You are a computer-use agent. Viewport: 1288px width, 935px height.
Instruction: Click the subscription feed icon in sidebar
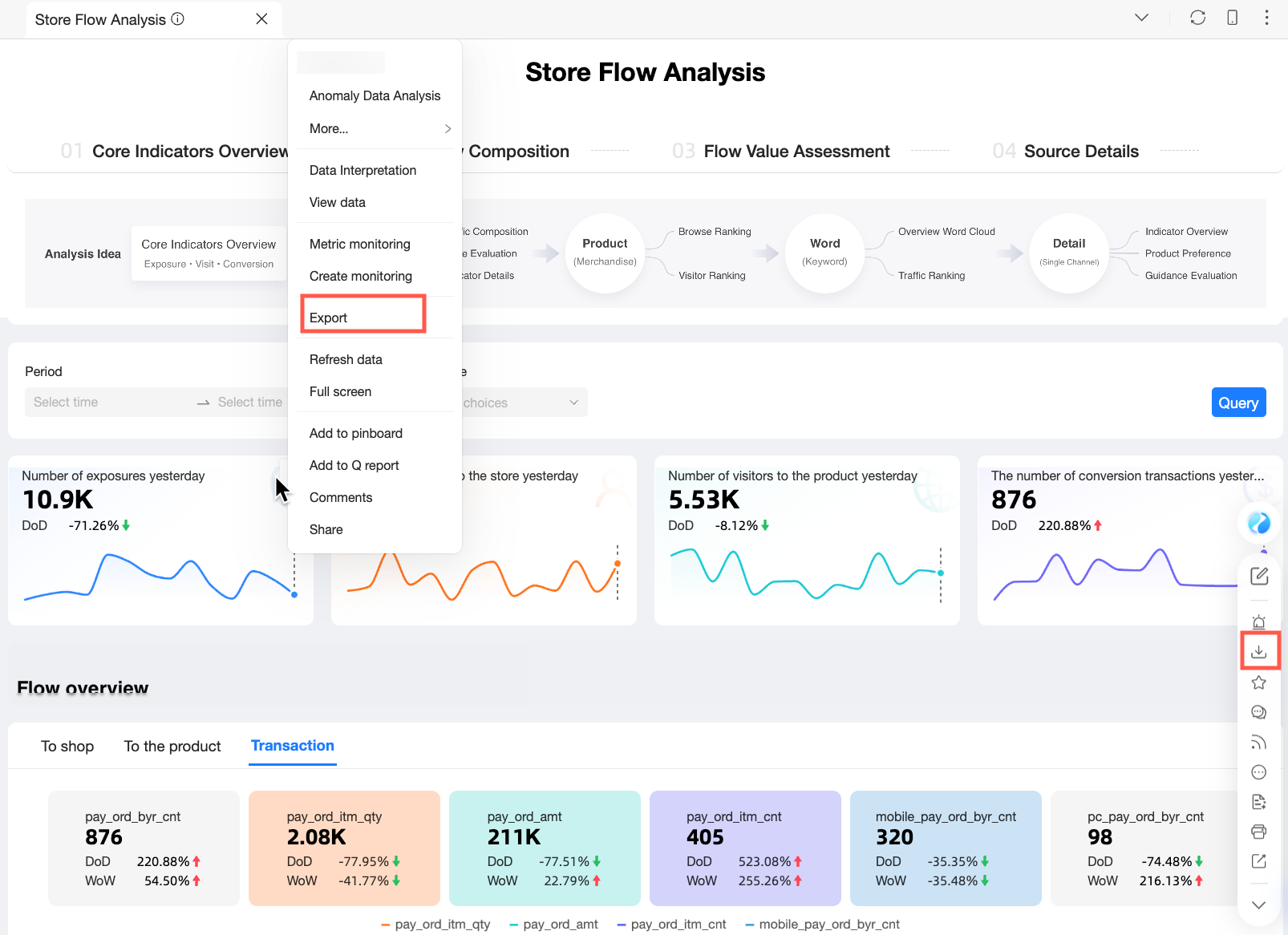(x=1258, y=743)
